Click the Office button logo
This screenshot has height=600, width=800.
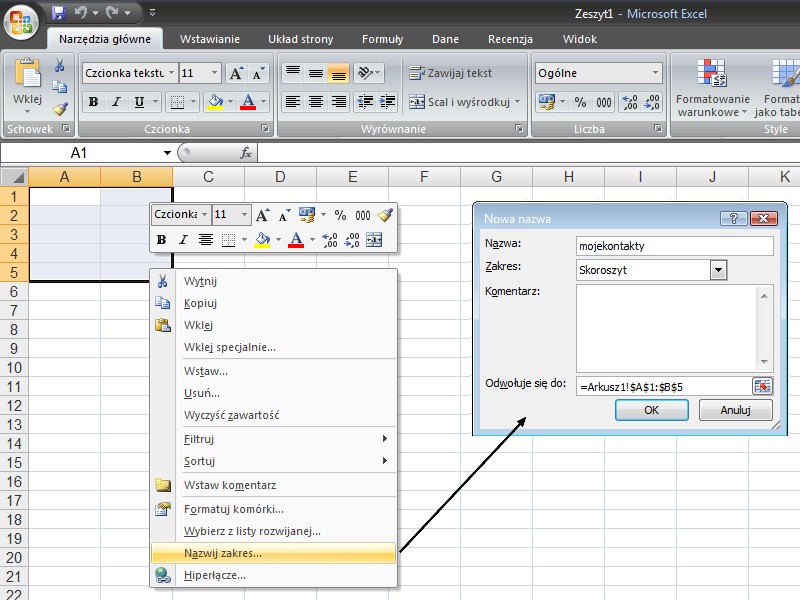coord(22,20)
